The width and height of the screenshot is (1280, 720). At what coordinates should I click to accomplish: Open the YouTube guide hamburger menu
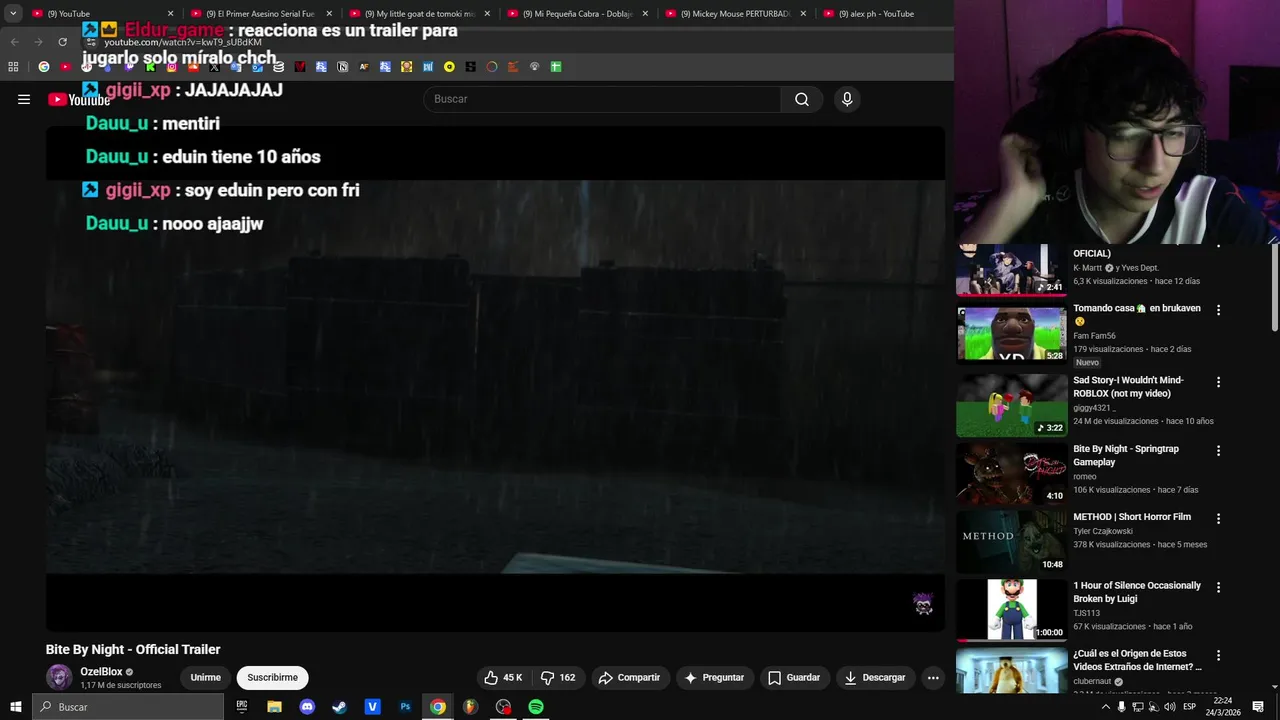[x=24, y=99]
